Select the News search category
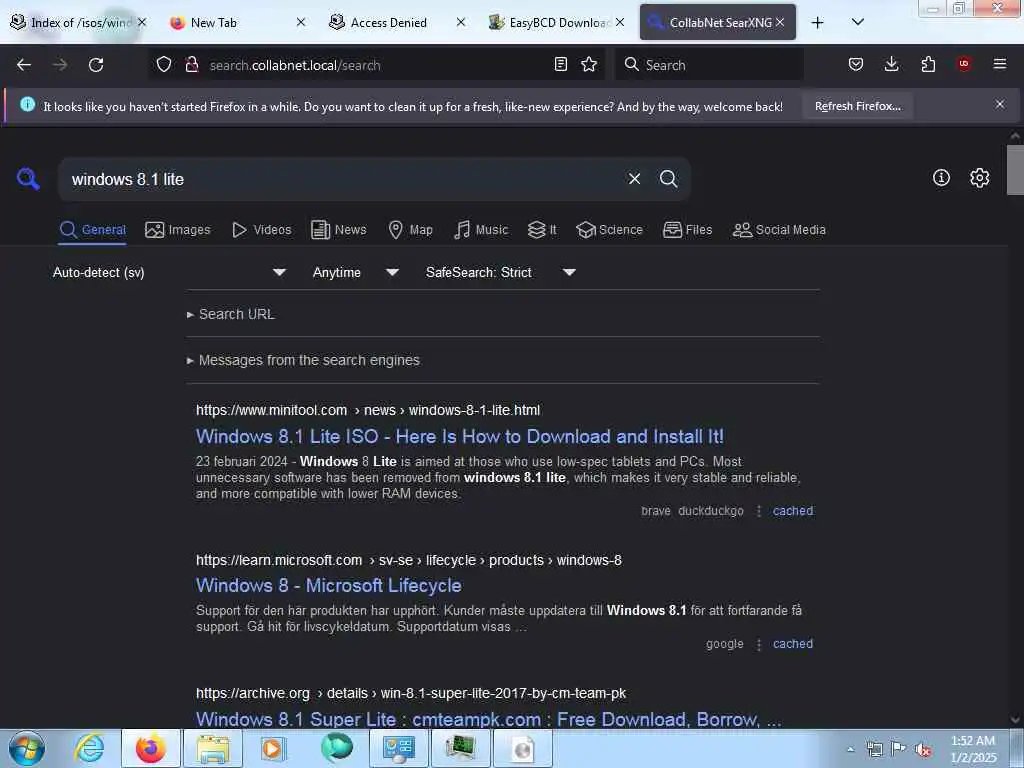 pos(338,230)
